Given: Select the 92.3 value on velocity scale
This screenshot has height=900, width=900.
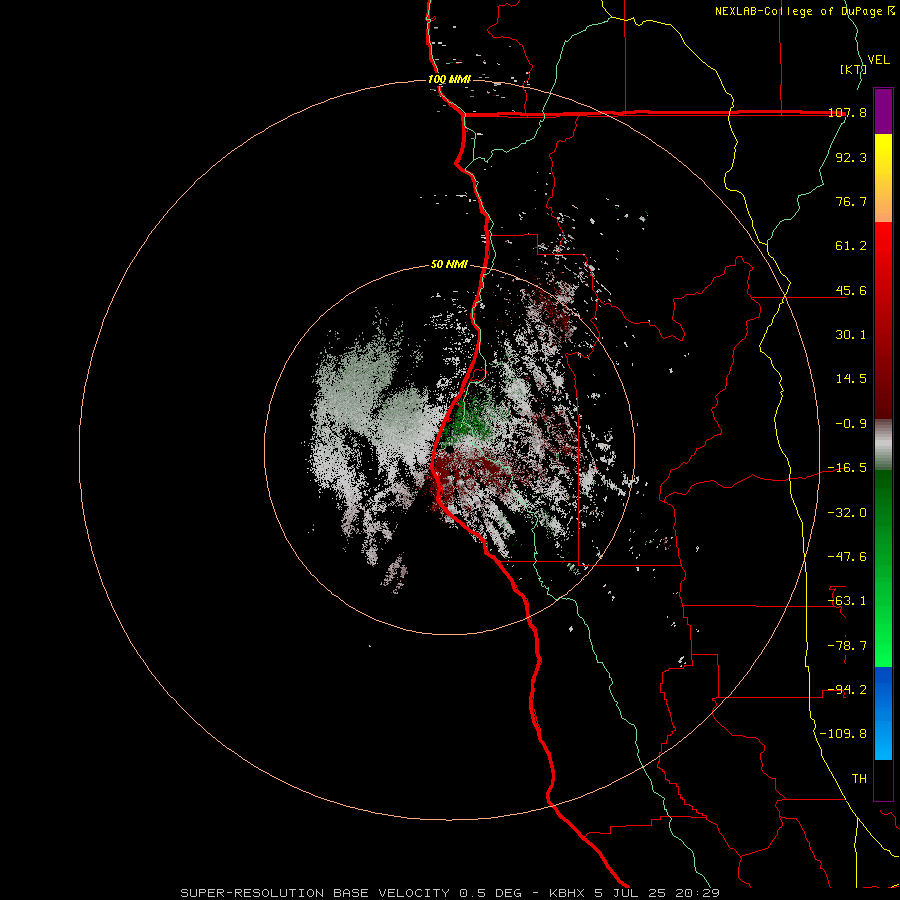Looking at the screenshot, I should click(851, 157).
